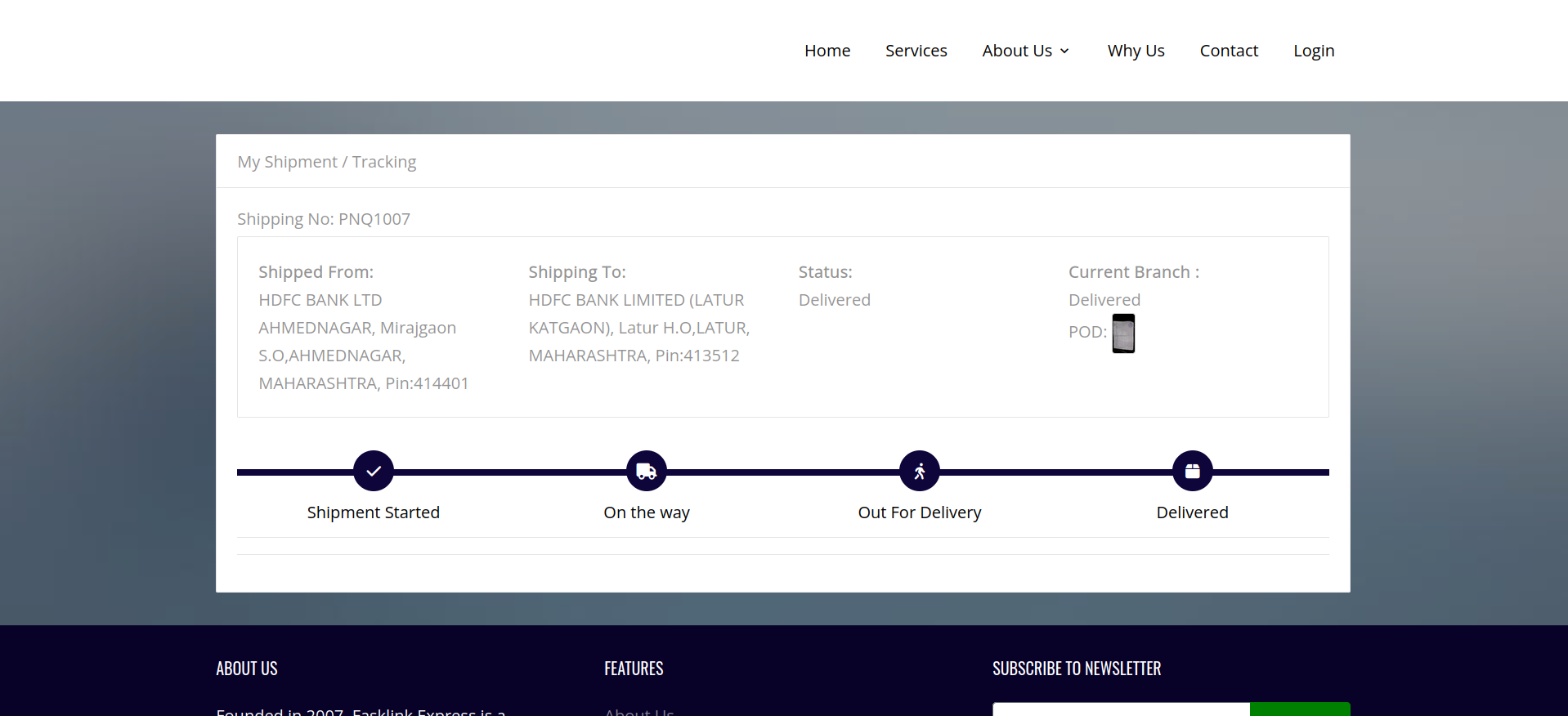Screen dimensions: 1568x716
Task: Click the On the way truck icon
Action: [x=647, y=471]
